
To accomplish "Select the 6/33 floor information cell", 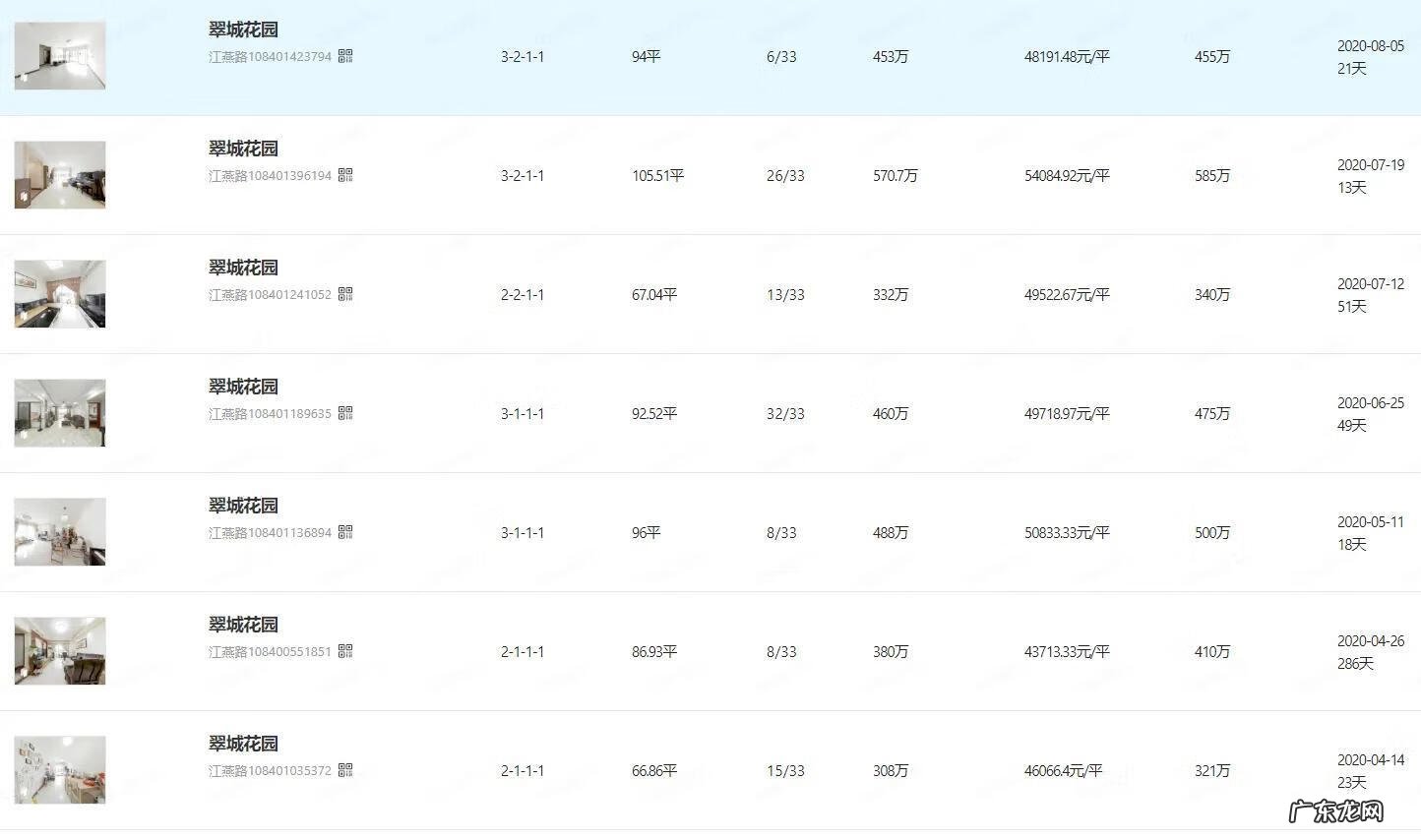I will (x=781, y=56).
